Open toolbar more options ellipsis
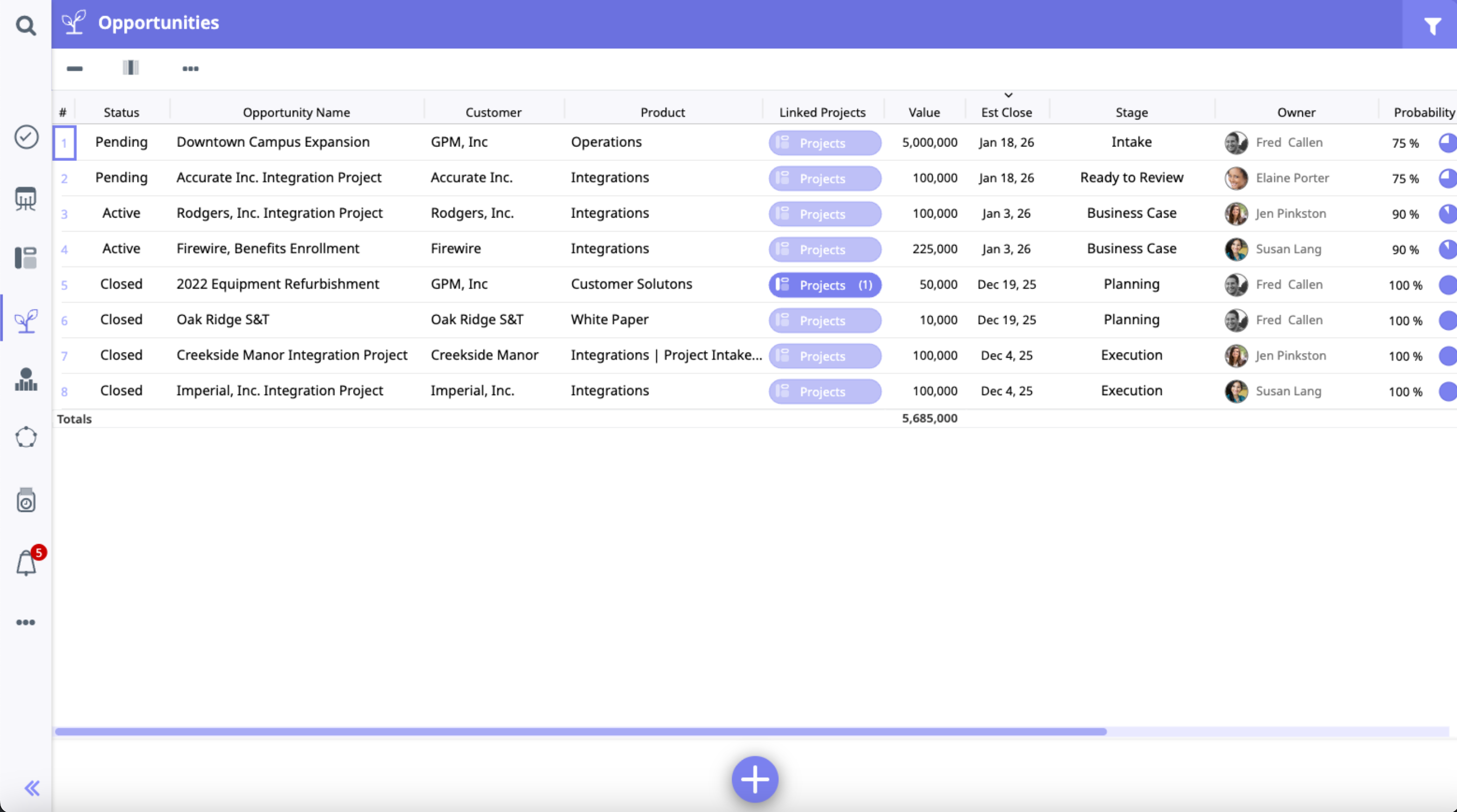 click(191, 69)
